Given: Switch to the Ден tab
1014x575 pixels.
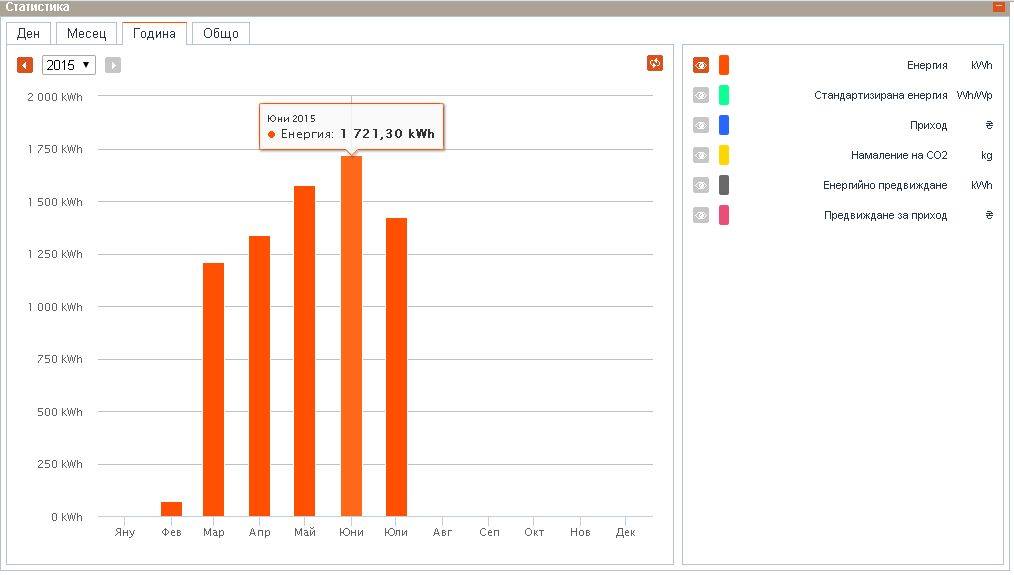Looking at the screenshot, I should pyautogui.click(x=28, y=33).
